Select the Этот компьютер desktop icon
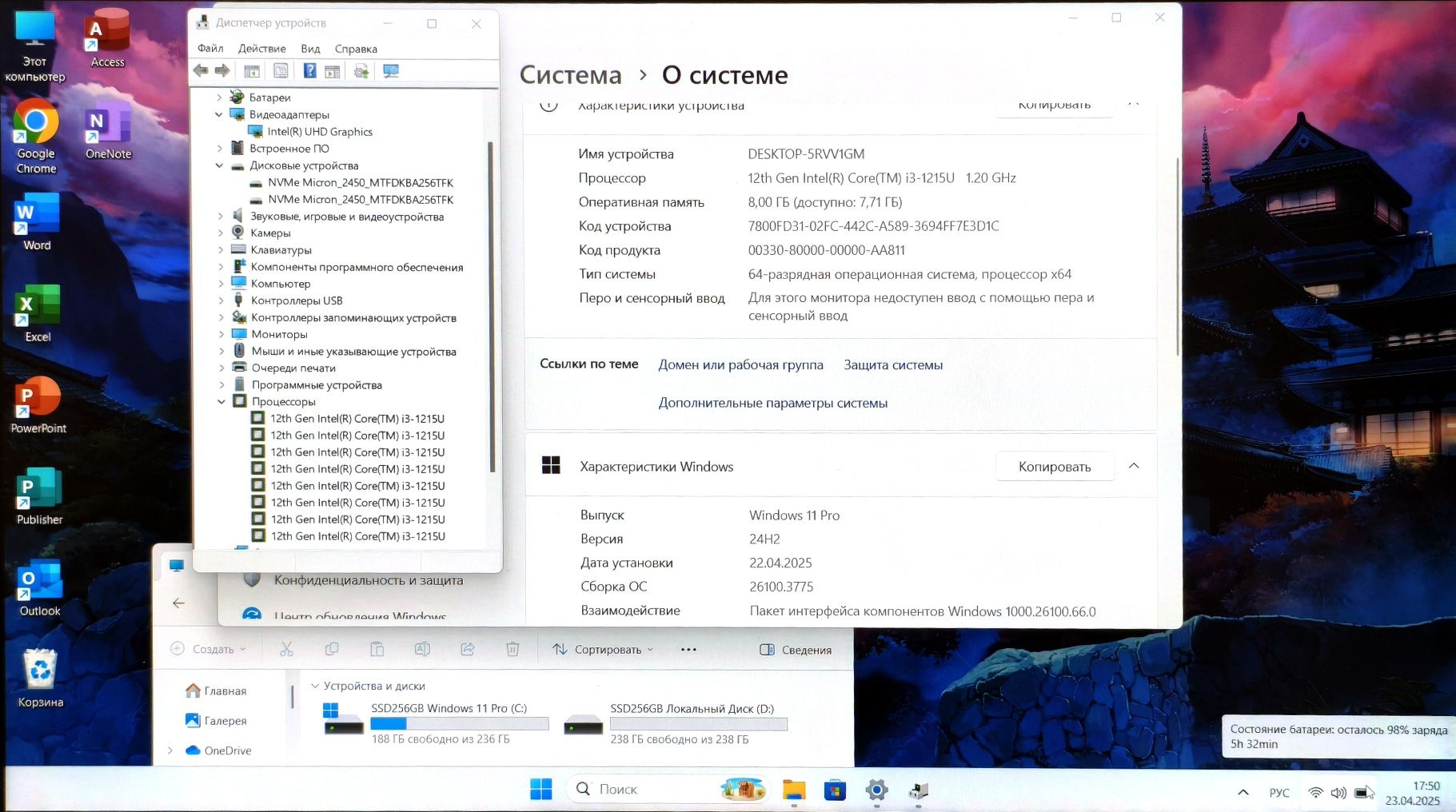The height and width of the screenshot is (812, 1456). pyautogui.click(x=34, y=46)
